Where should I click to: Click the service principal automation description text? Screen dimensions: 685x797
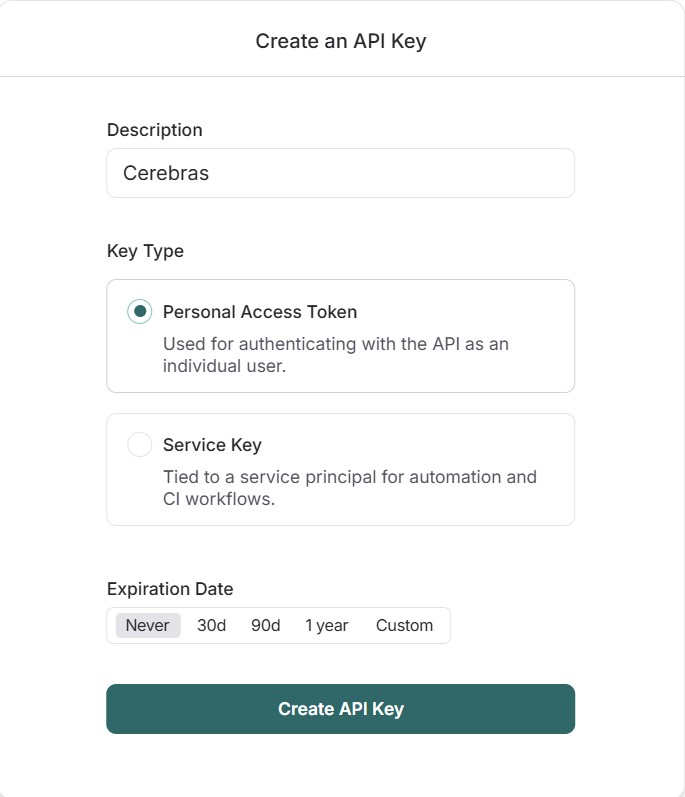pyautogui.click(x=350, y=488)
